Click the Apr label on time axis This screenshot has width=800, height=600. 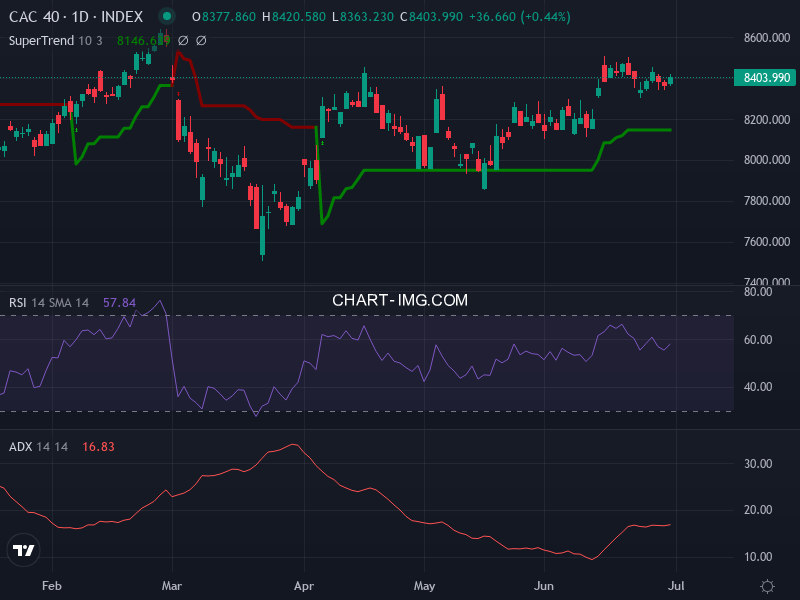304,586
